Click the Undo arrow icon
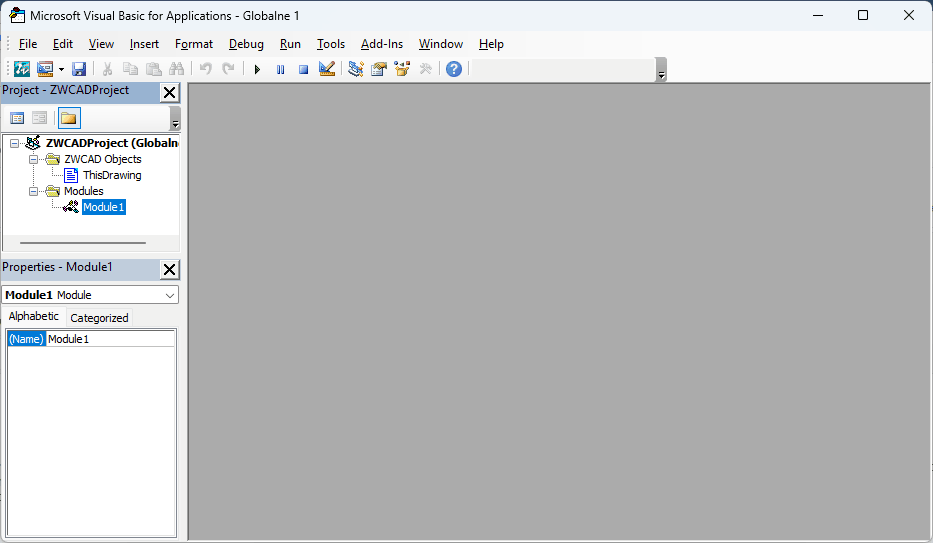This screenshot has width=933, height=543. (x=205, y=69)
